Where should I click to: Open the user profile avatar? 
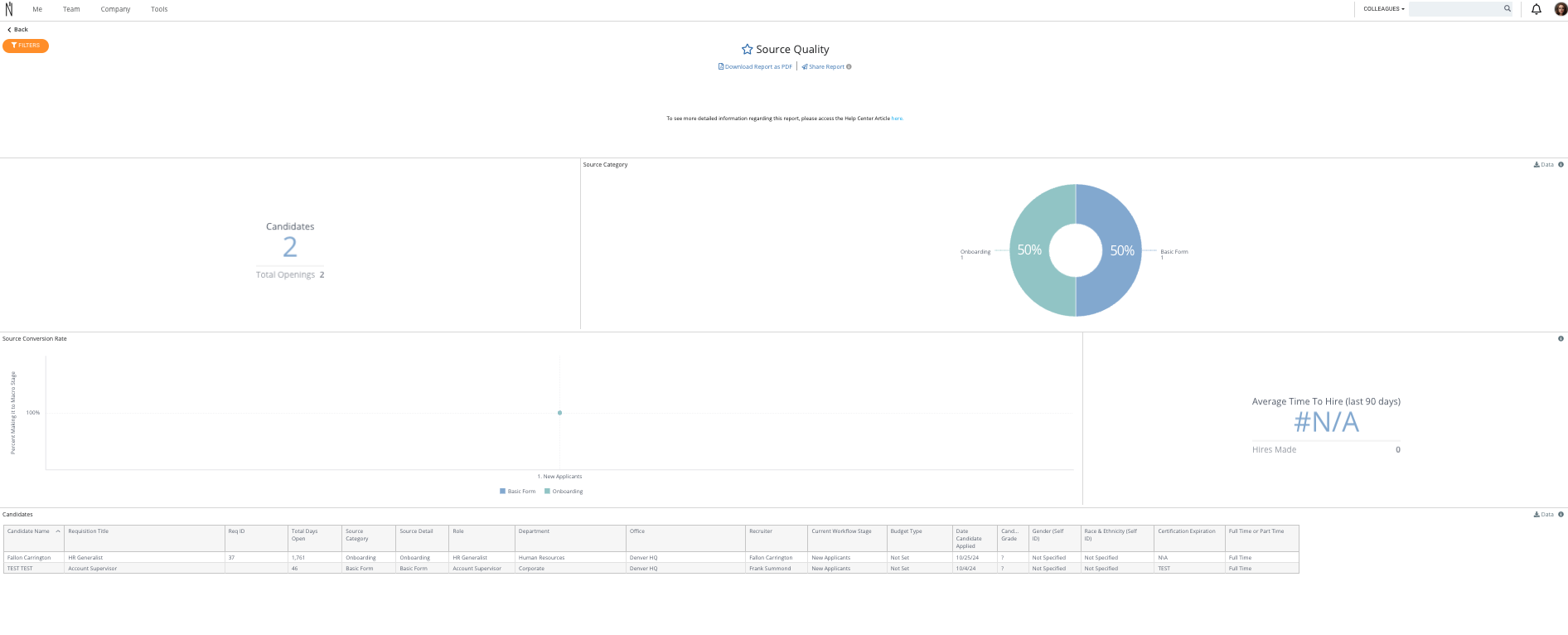[x=1561, y=9]
